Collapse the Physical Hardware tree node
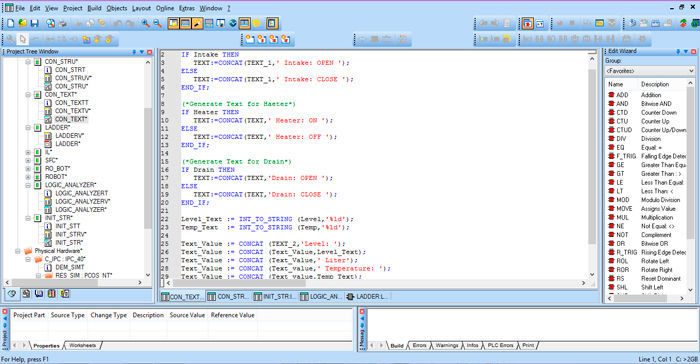The height and width of the screenshot is (364, 700). [18, 251]
